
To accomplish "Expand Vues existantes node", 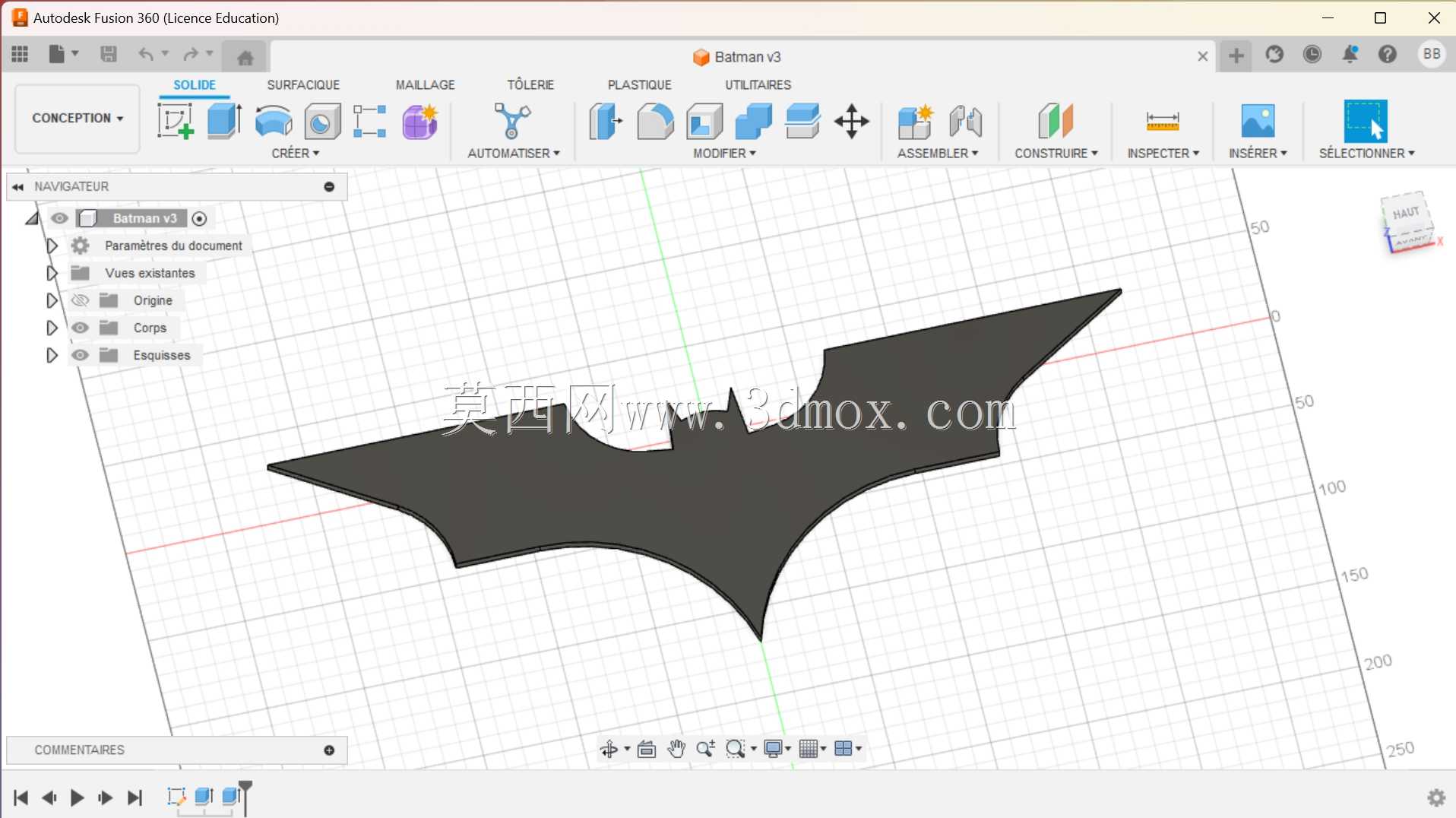I will pyautogui.click(x=52, y=273).
